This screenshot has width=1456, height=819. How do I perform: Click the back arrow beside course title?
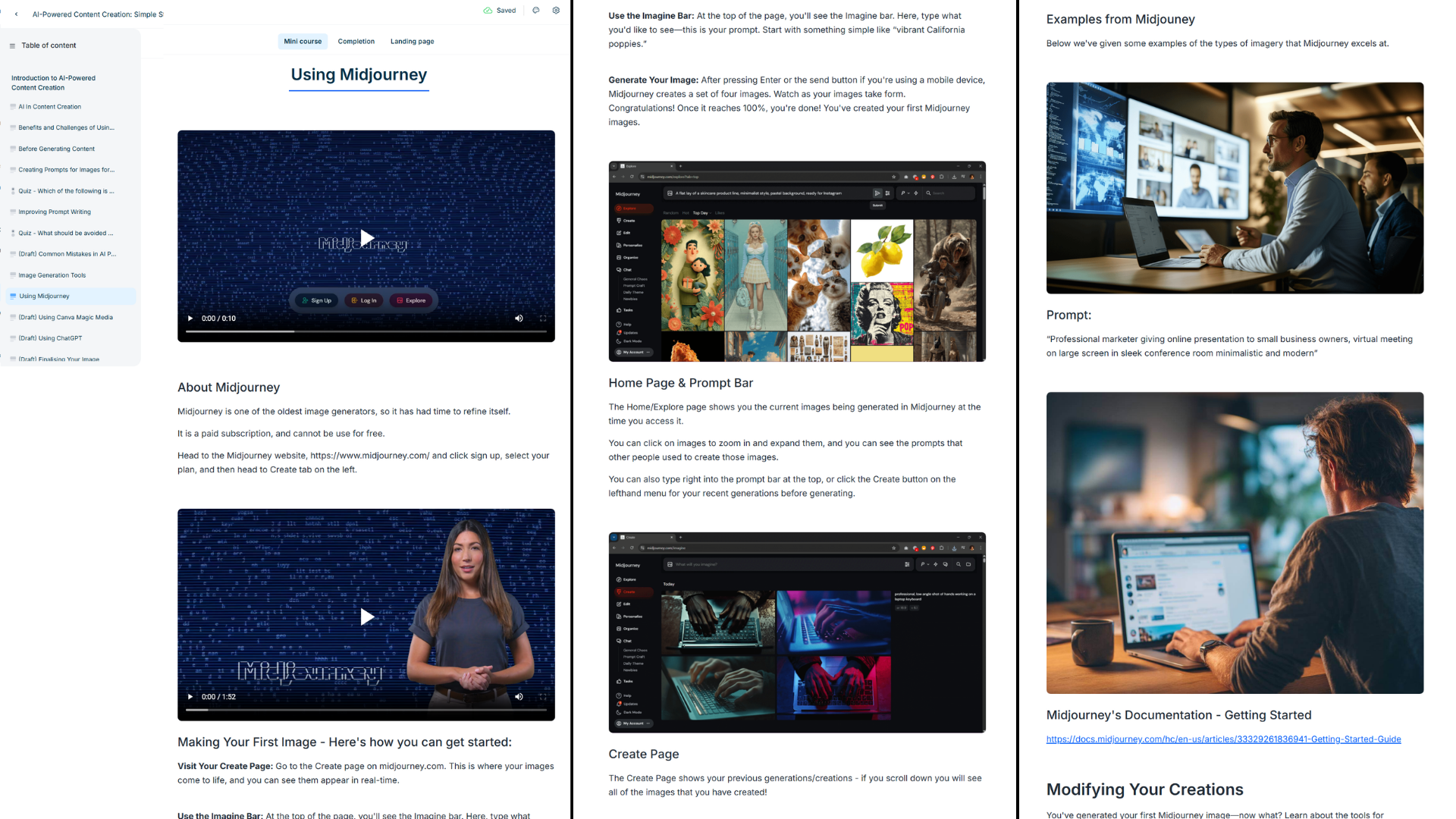pyautogui.click(x=17, y=14)
